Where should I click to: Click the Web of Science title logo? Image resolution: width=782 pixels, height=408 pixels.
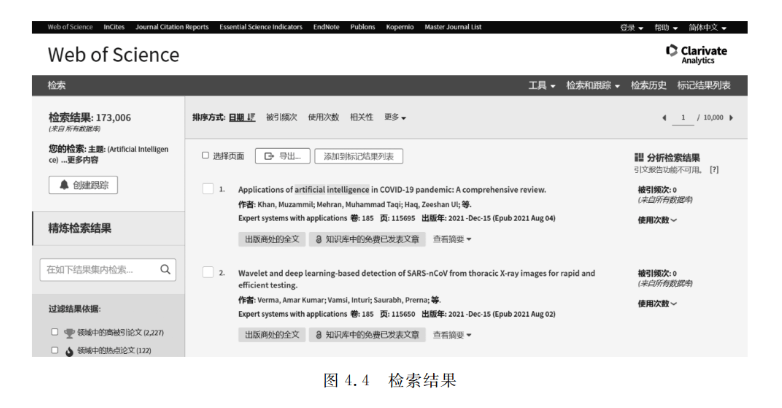click(x=113, y=55)
